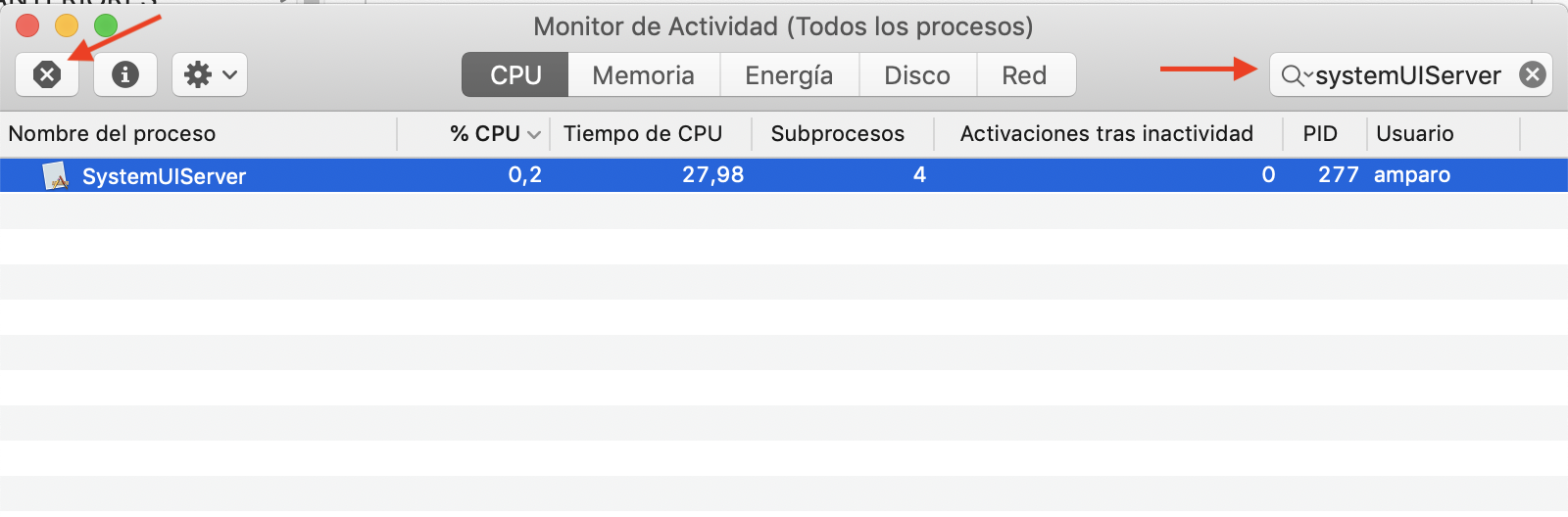The height and width of the screenshot is (517, 1568).
Task: Sort processes by PID column
Action: pyautogui.click(x=1319, y=134)
